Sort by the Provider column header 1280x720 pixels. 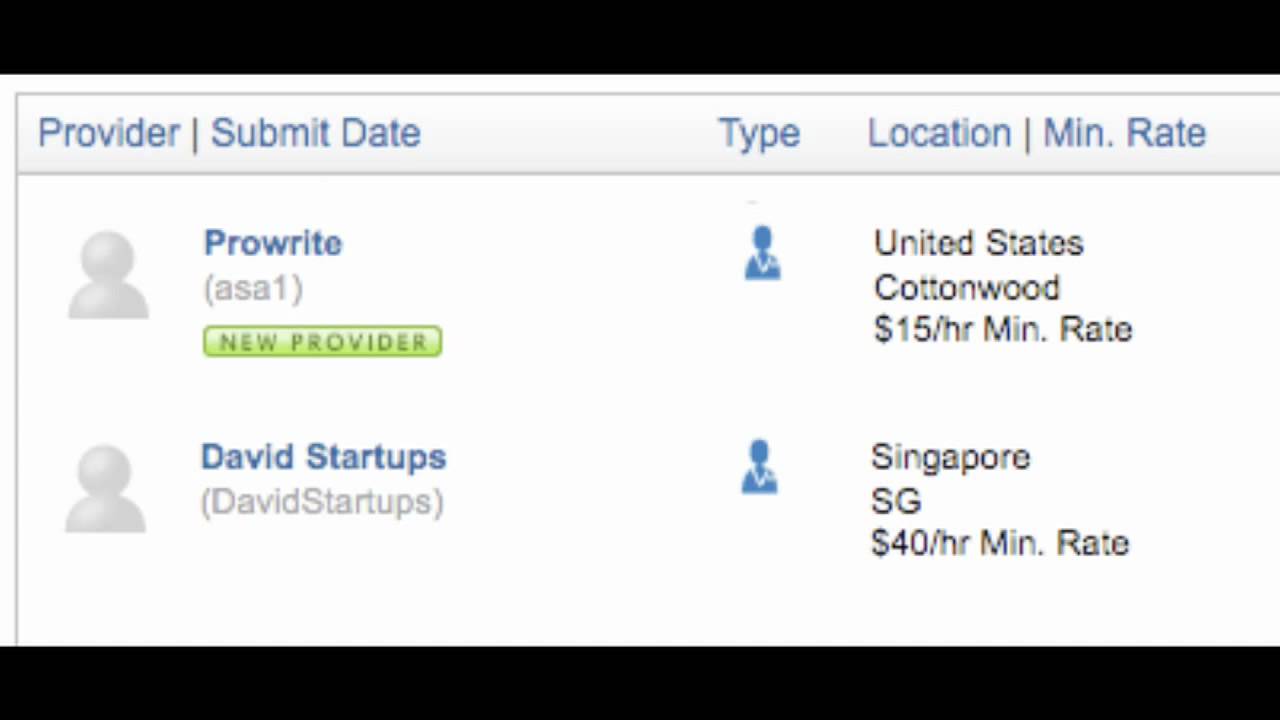pos(108,133)
